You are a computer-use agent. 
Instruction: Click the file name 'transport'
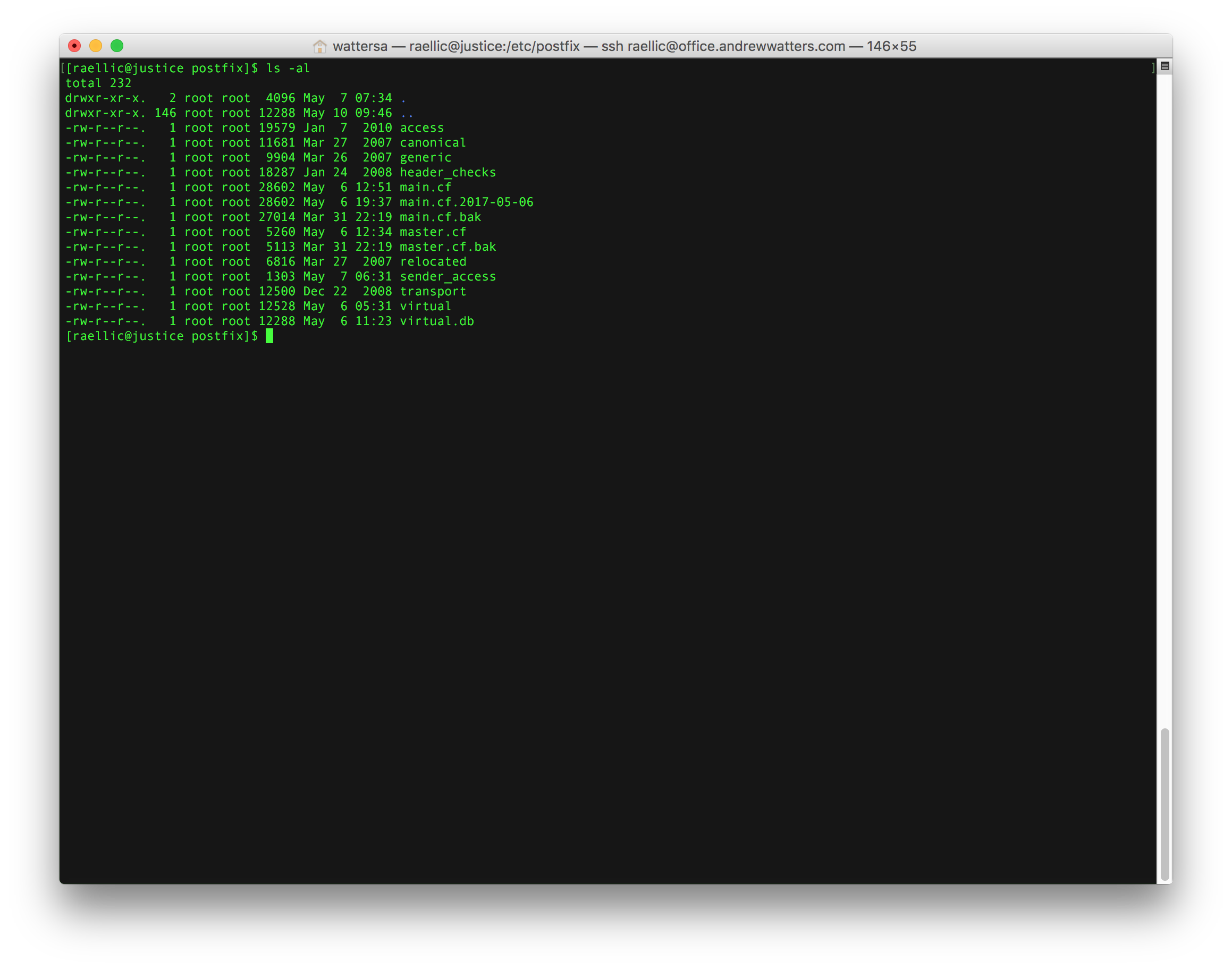(x=433, y=292)
